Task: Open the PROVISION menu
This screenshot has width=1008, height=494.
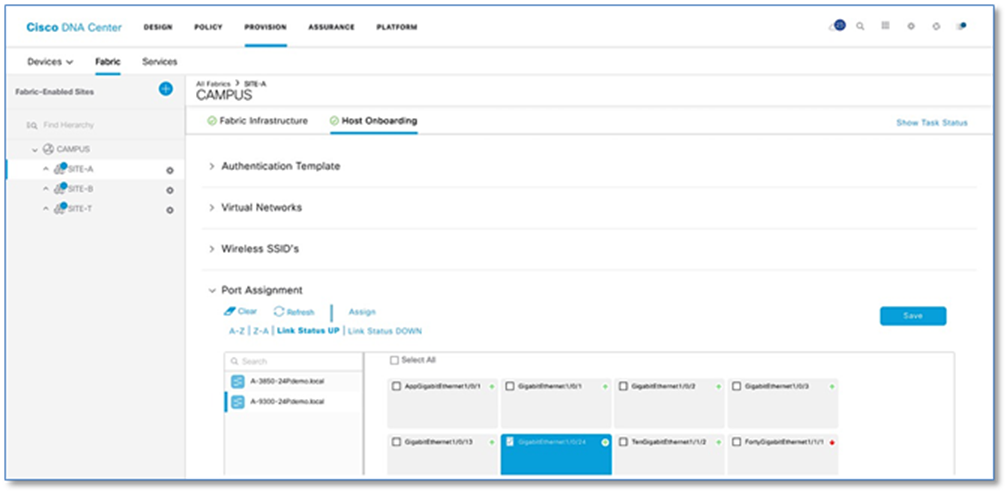Action: [266, 27]
